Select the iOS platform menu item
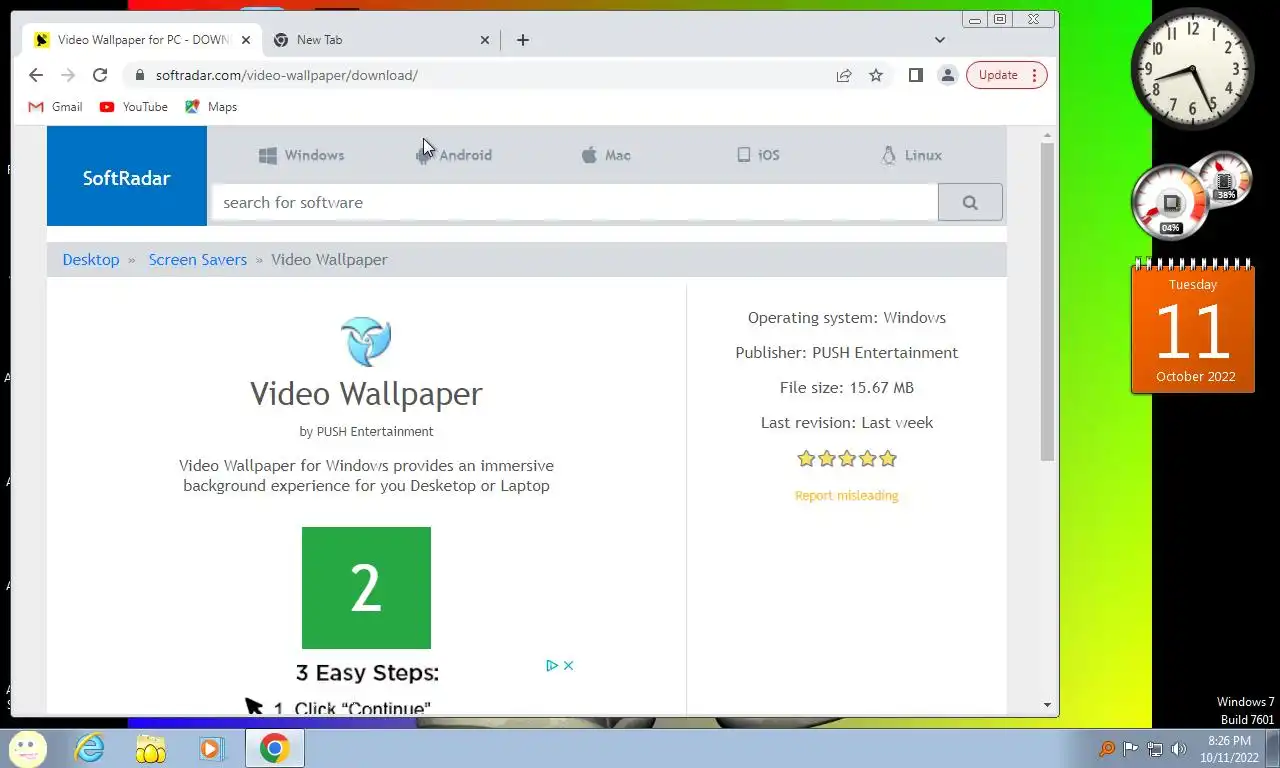 pos(758,155)
